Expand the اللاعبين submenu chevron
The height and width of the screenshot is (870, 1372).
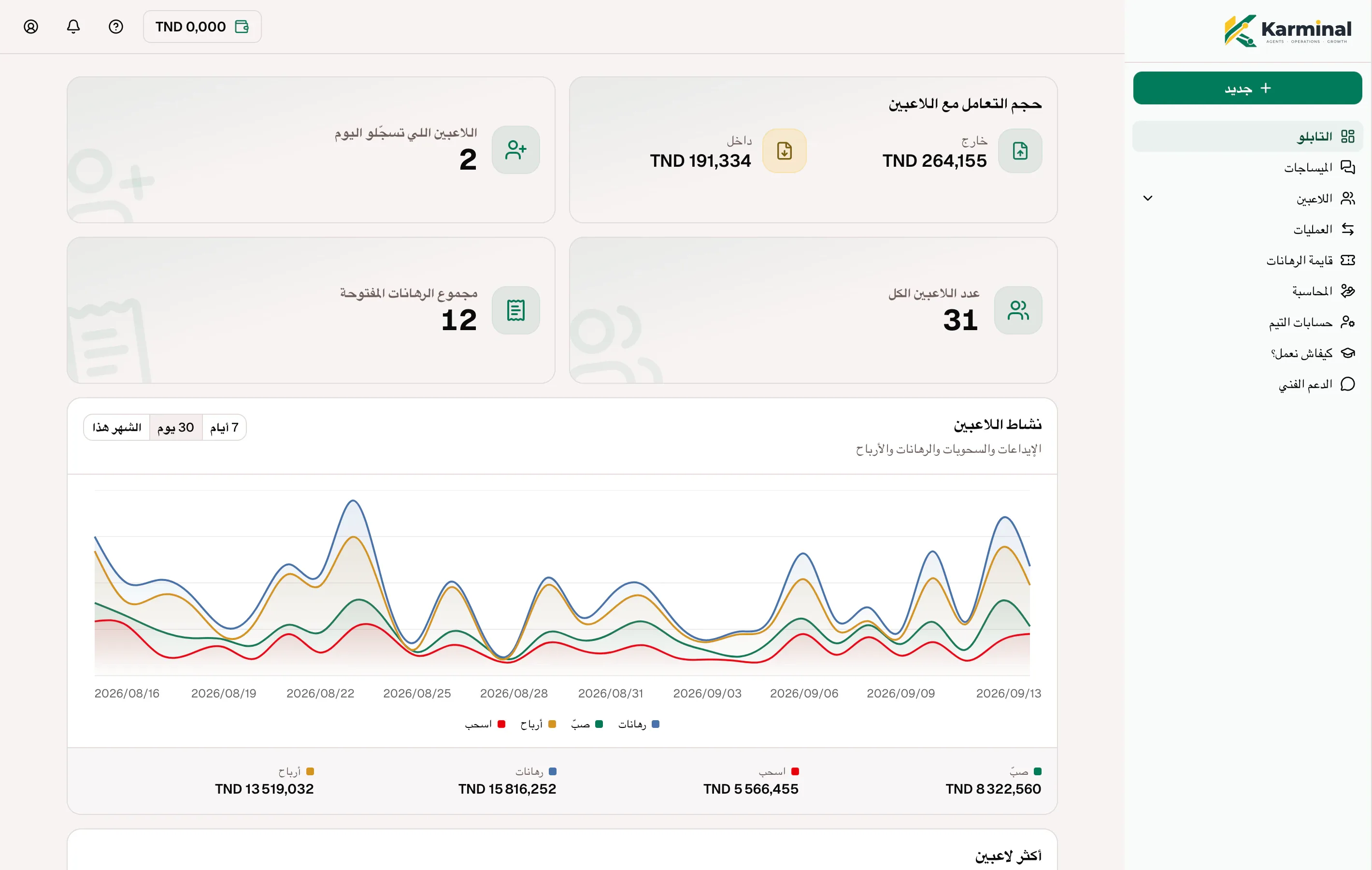pos(1147,198)
